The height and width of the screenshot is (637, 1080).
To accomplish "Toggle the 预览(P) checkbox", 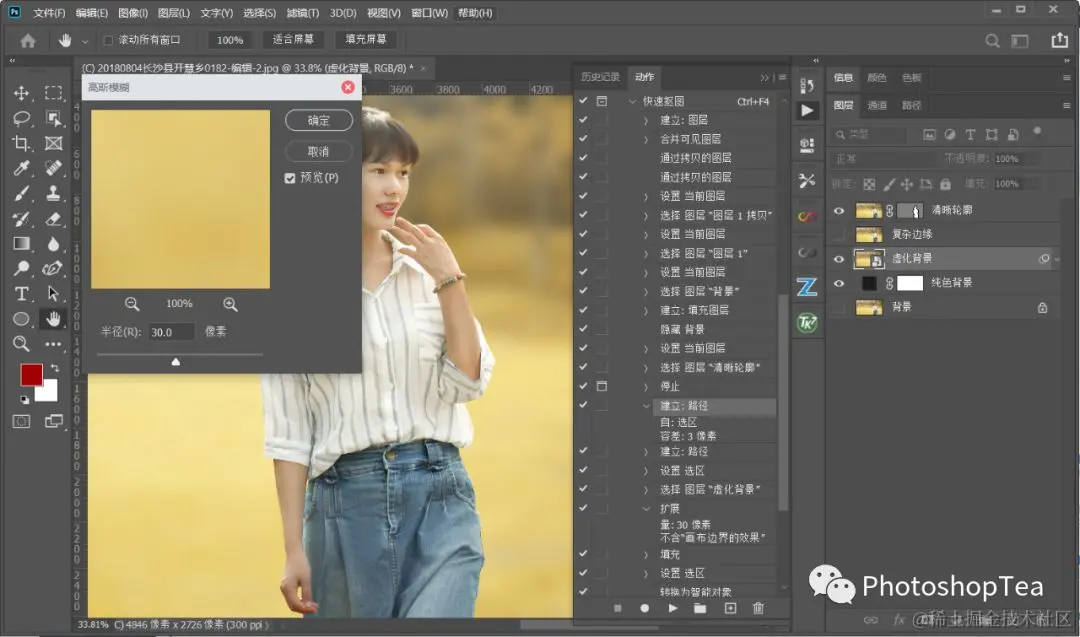I will tap(290, 178).
